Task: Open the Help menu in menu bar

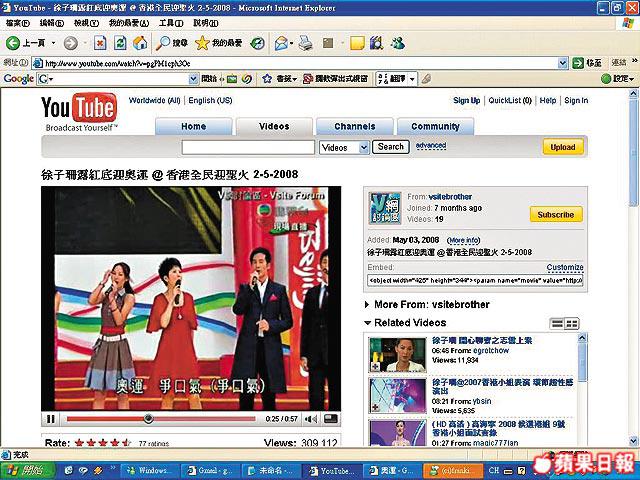Action: click(205, 23)
